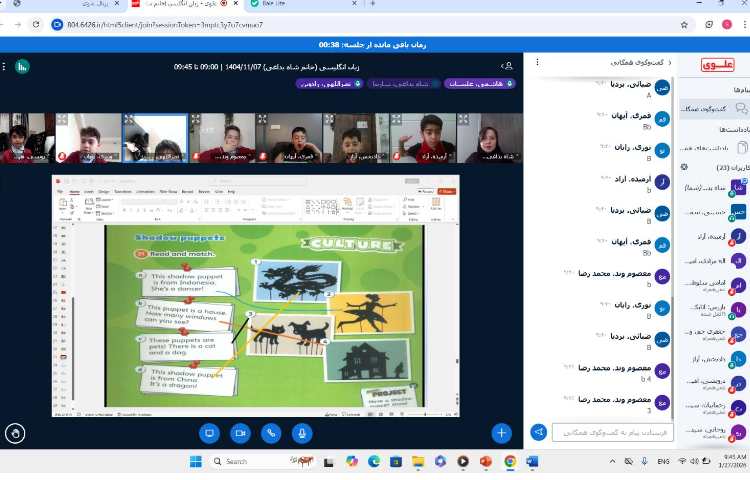Click the علوی logo

click(717, 65)
